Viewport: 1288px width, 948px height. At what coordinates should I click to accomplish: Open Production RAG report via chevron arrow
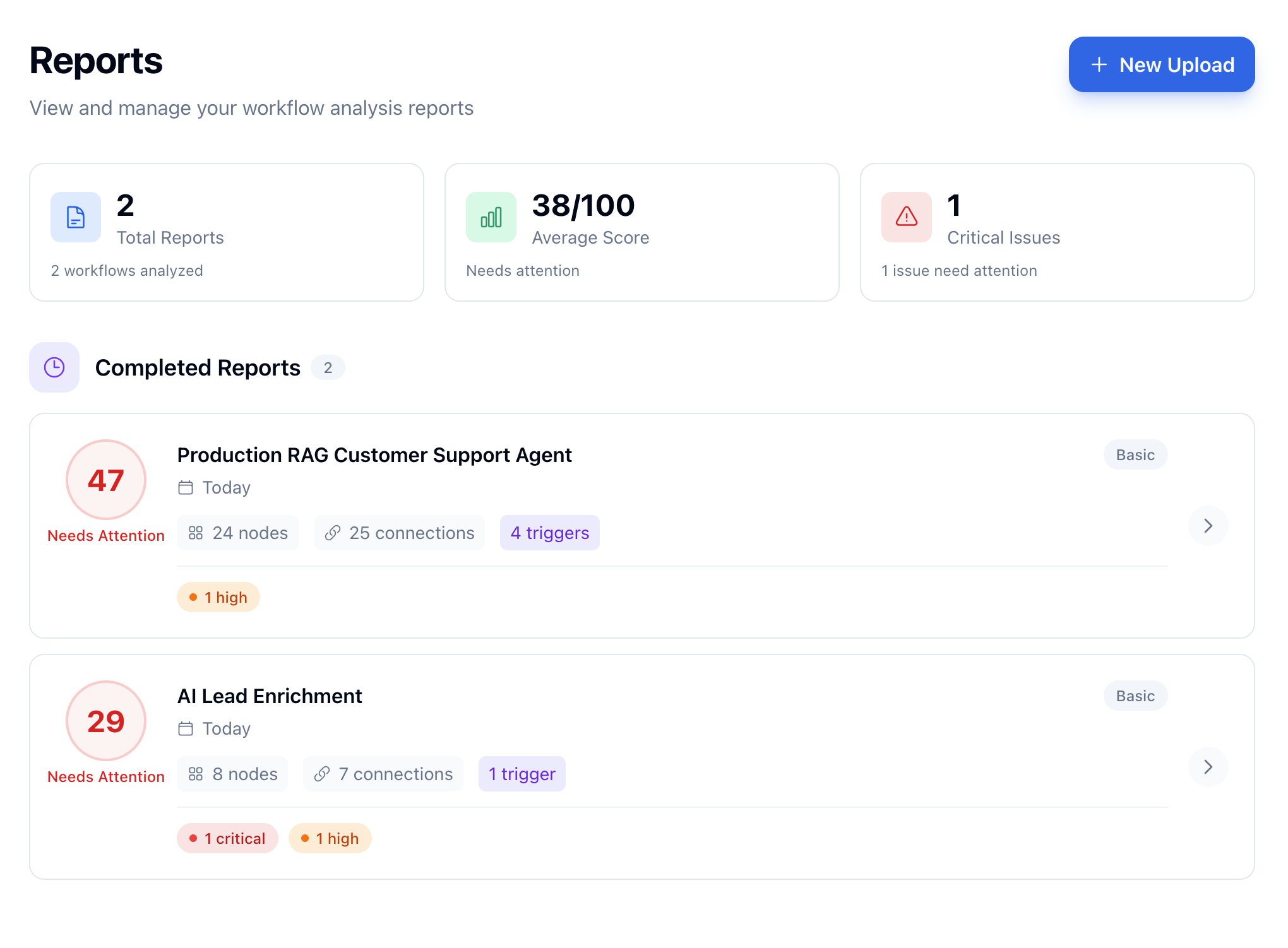(1208, 526)
